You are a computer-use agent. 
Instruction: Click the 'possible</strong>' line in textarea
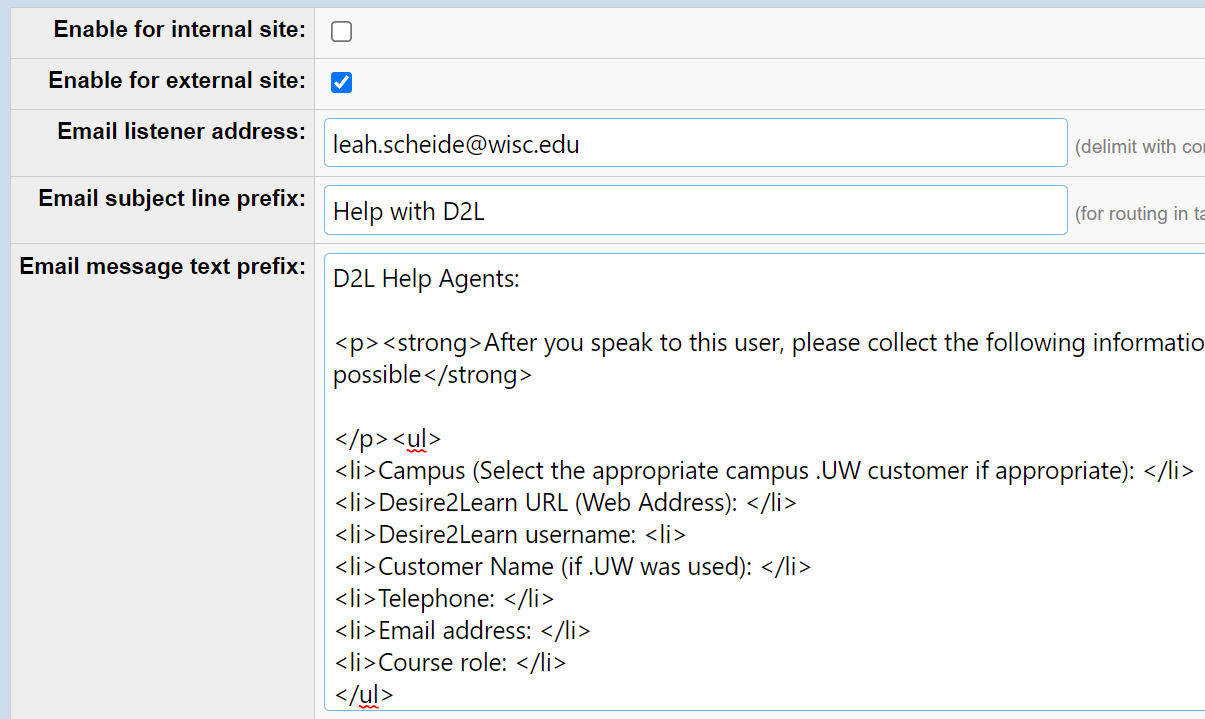tap(433, 375)
